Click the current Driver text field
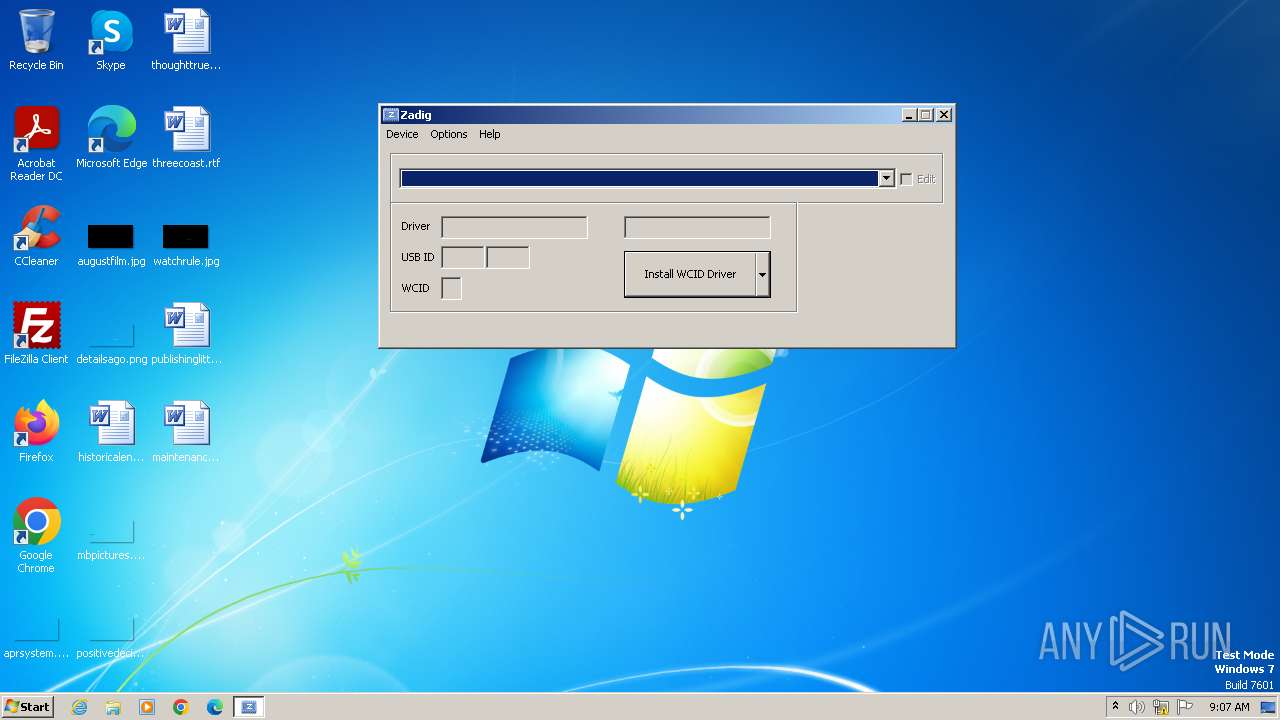This screenshot has width=1280, height=720. tap(514, 227)
